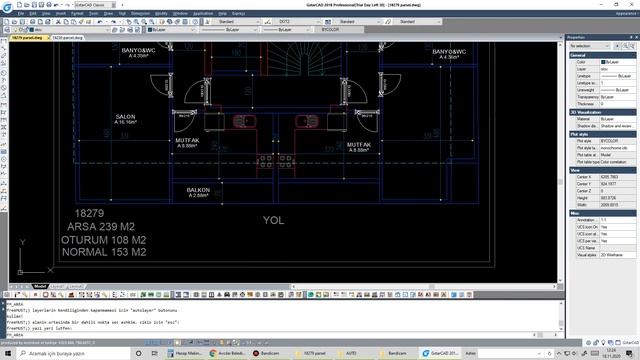Click the table style icon
Viewport: 640px width, 360px height.
(328, 22)
